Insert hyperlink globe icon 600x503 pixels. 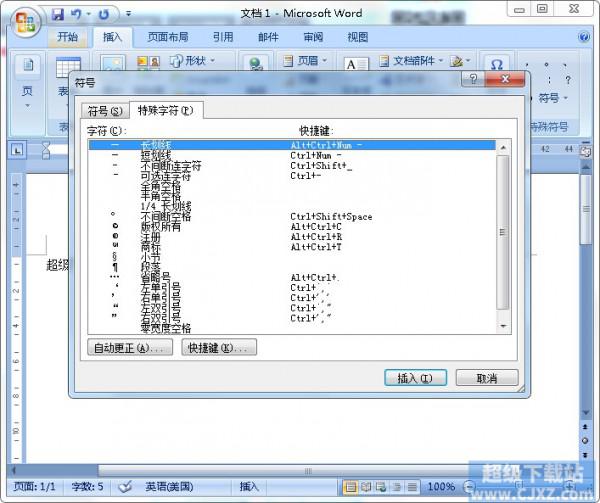[x=256, y=63]
